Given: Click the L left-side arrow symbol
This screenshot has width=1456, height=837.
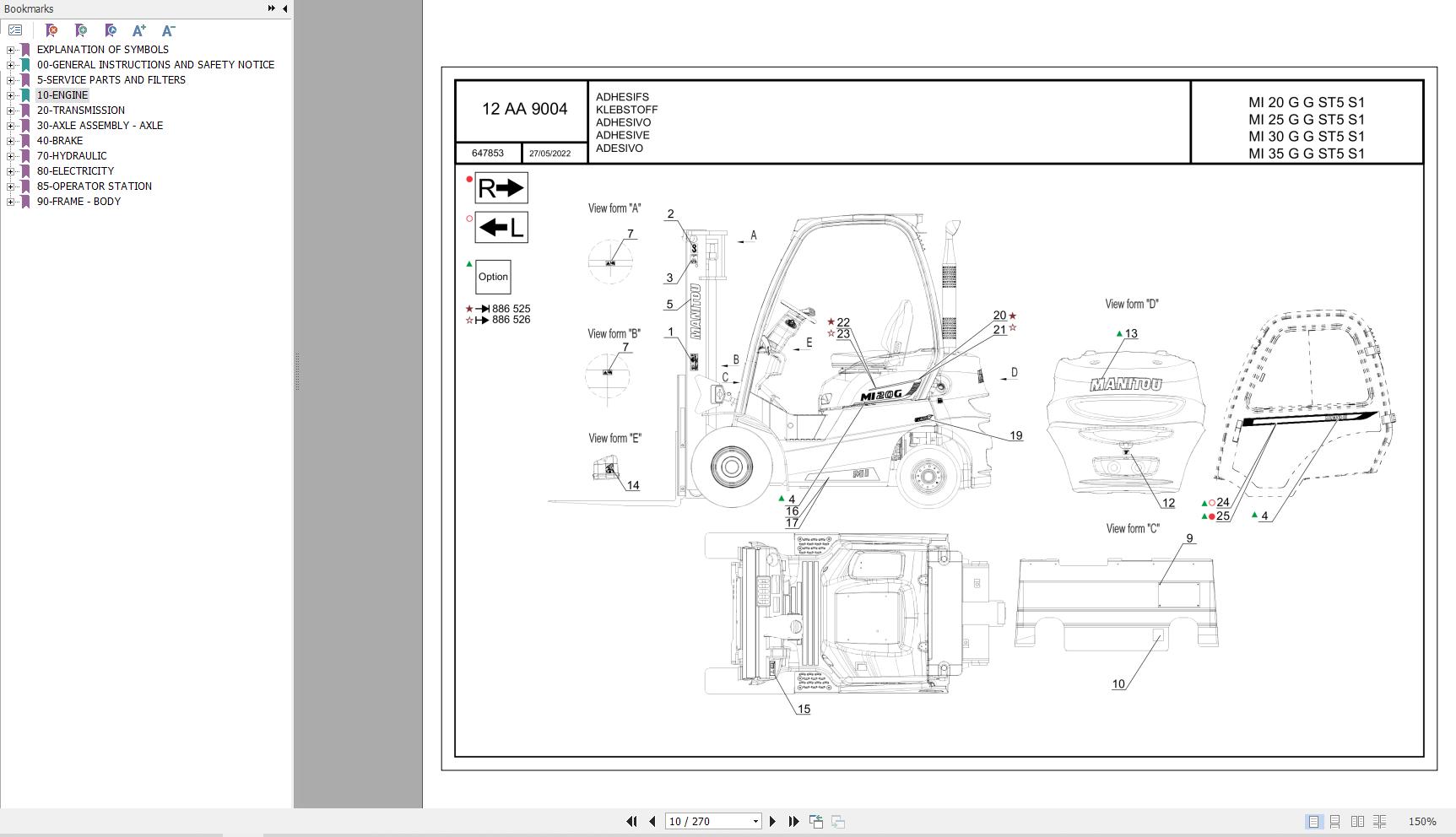Looking at the screenshot, I should click(x=501, y=228).
